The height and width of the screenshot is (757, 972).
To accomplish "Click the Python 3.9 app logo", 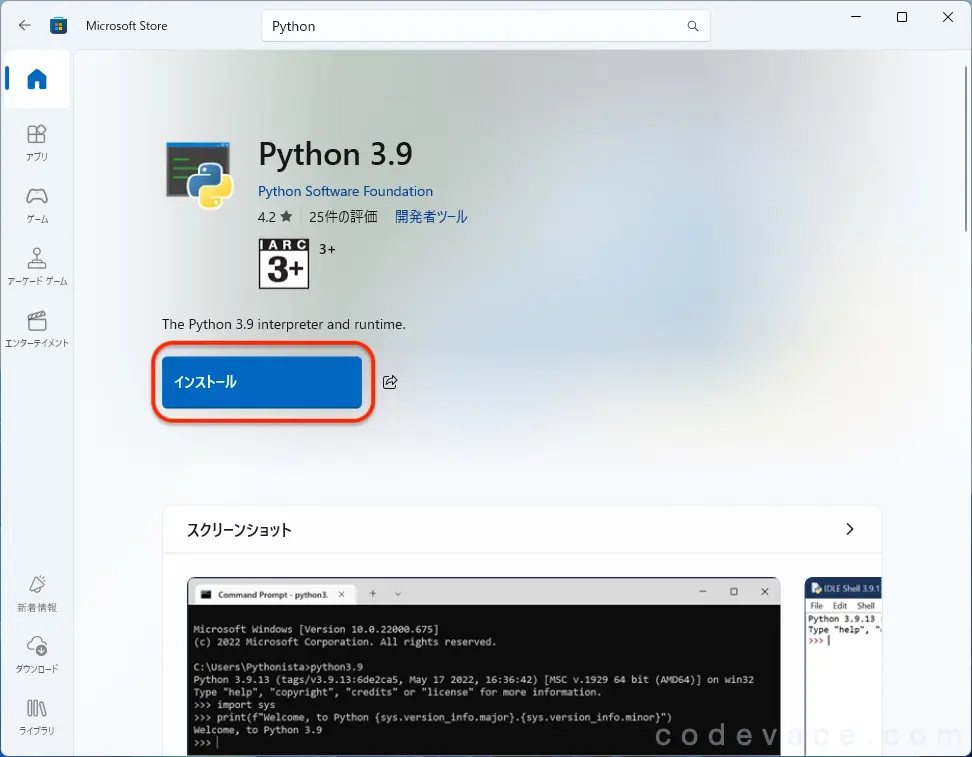I will coord(199,175).
